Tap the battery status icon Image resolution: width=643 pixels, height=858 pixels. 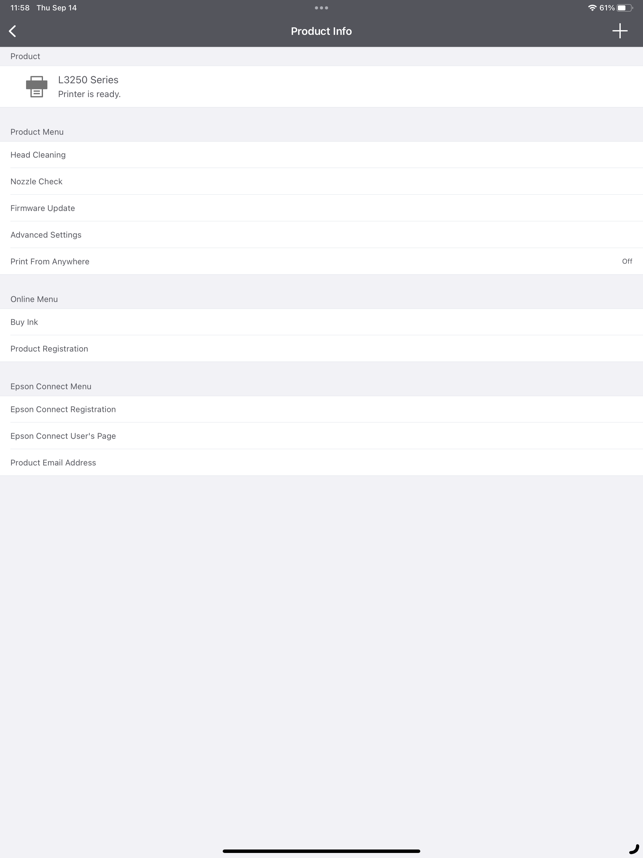[x=625, y=8]
